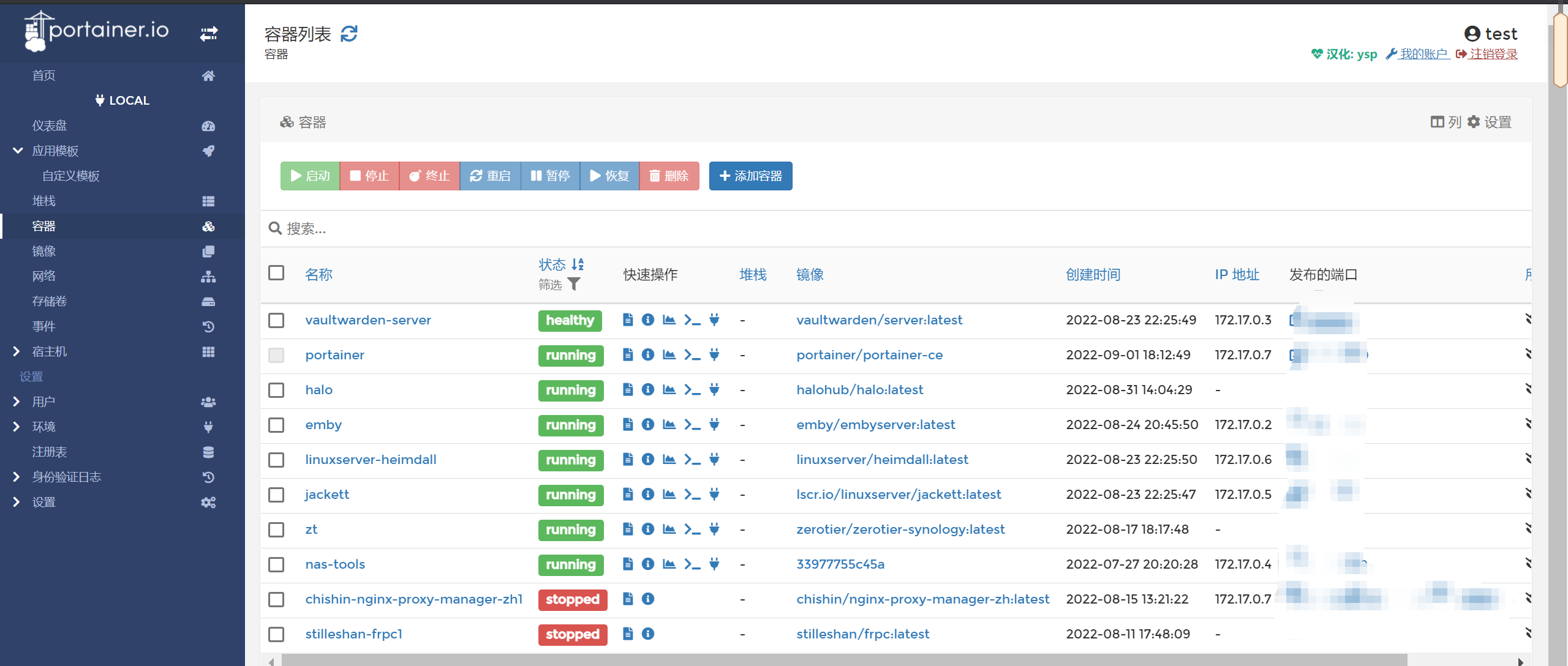Image resolution: width=1568 pixels, height=666 pixels.
Task: Click the portainer.io logo
Action: pos(97,31)
